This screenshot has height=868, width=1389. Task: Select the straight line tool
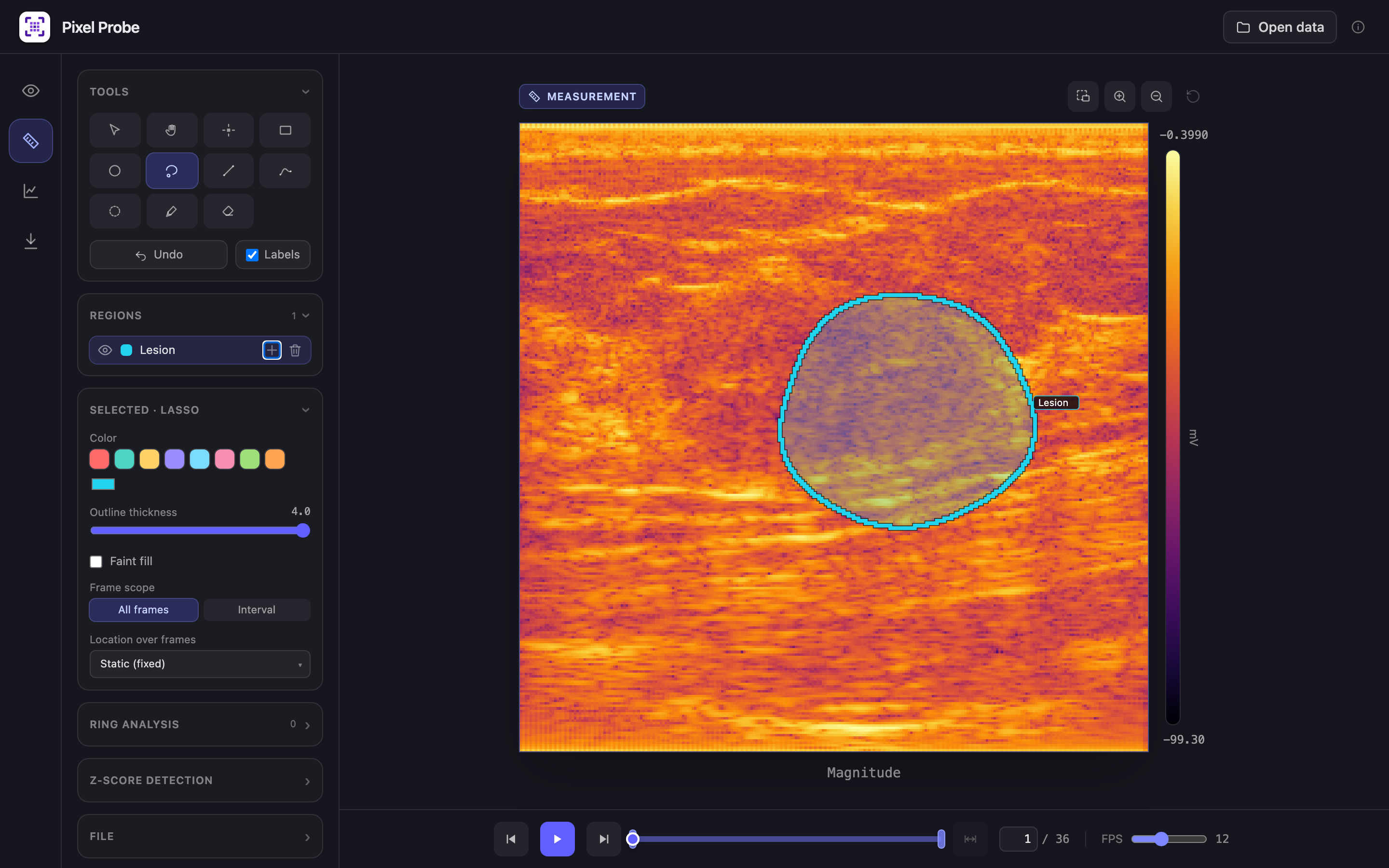[229, 171]
